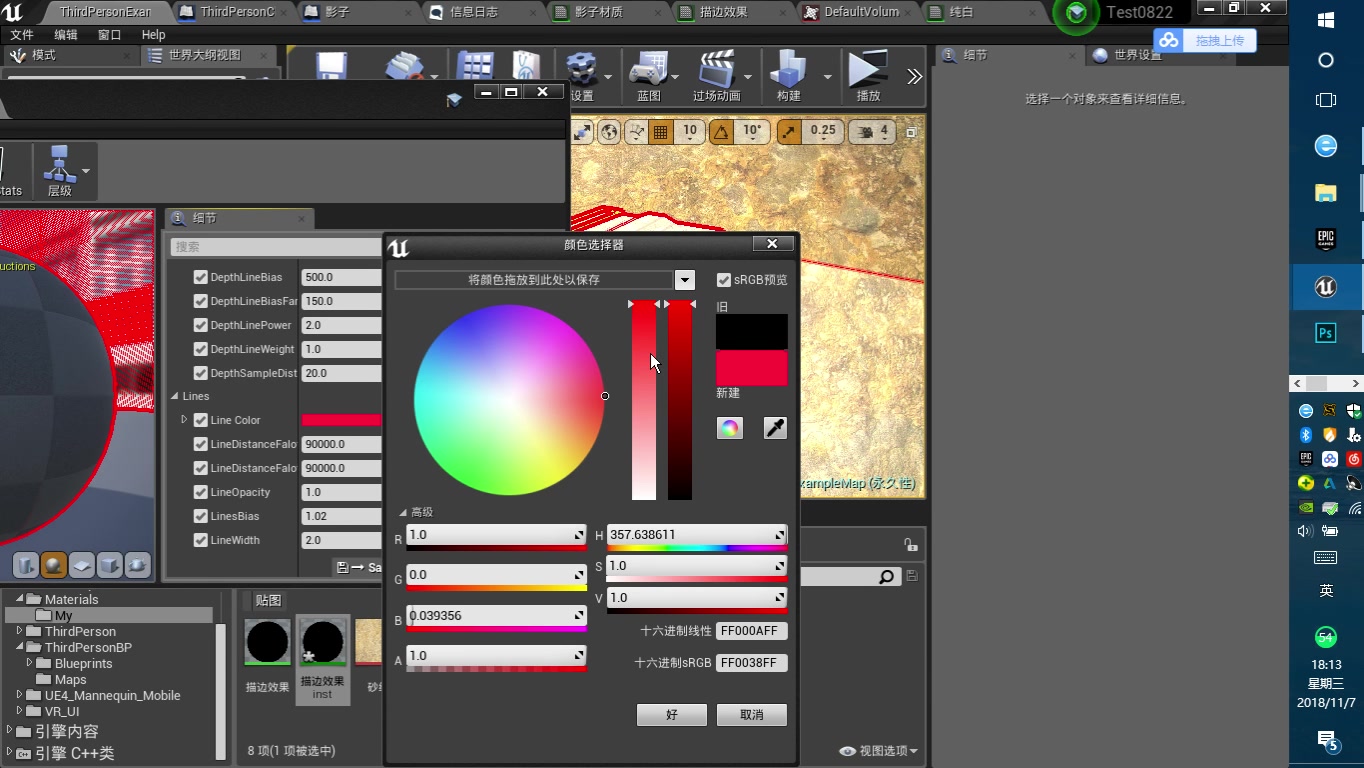This screenshot has height=768, width=1364.
Task: Select the teapot custom preview mesh button
Action: click(138, 565)
